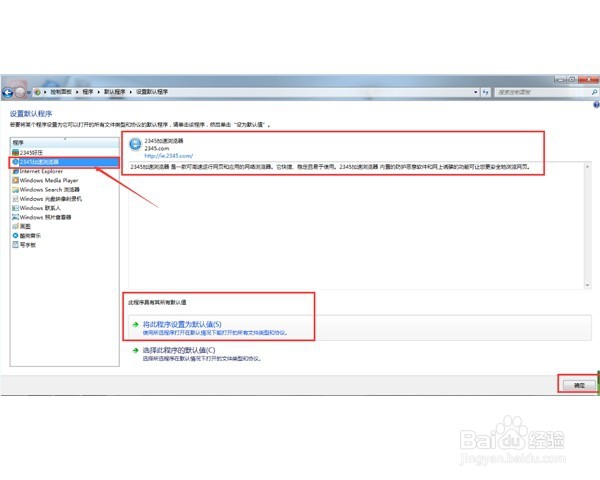The height and width of the screenshot is (480, 600).
Task: Click description pane scrollbar up arrow
Action: point(587,166)
